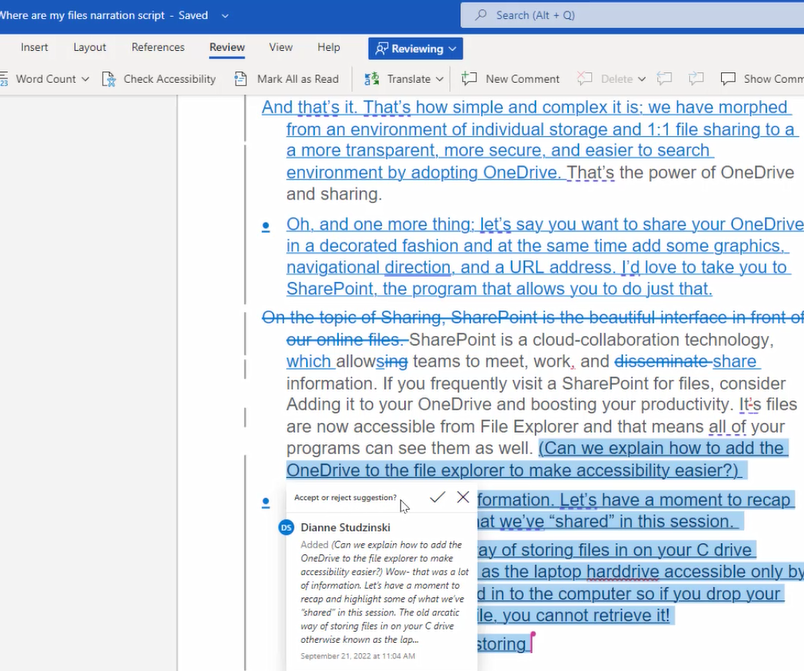Expand the Word Count dropdown

(85, 79)
